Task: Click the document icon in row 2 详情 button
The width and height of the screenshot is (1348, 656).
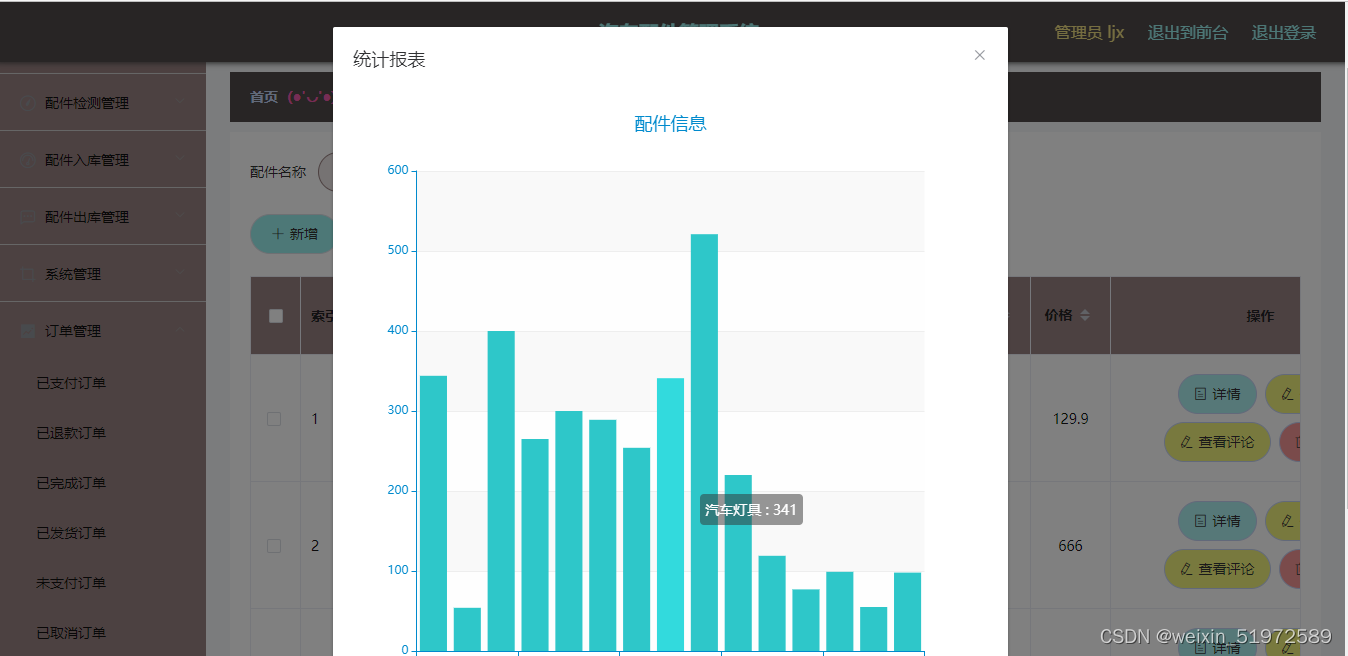Action: pos(1201,521)
